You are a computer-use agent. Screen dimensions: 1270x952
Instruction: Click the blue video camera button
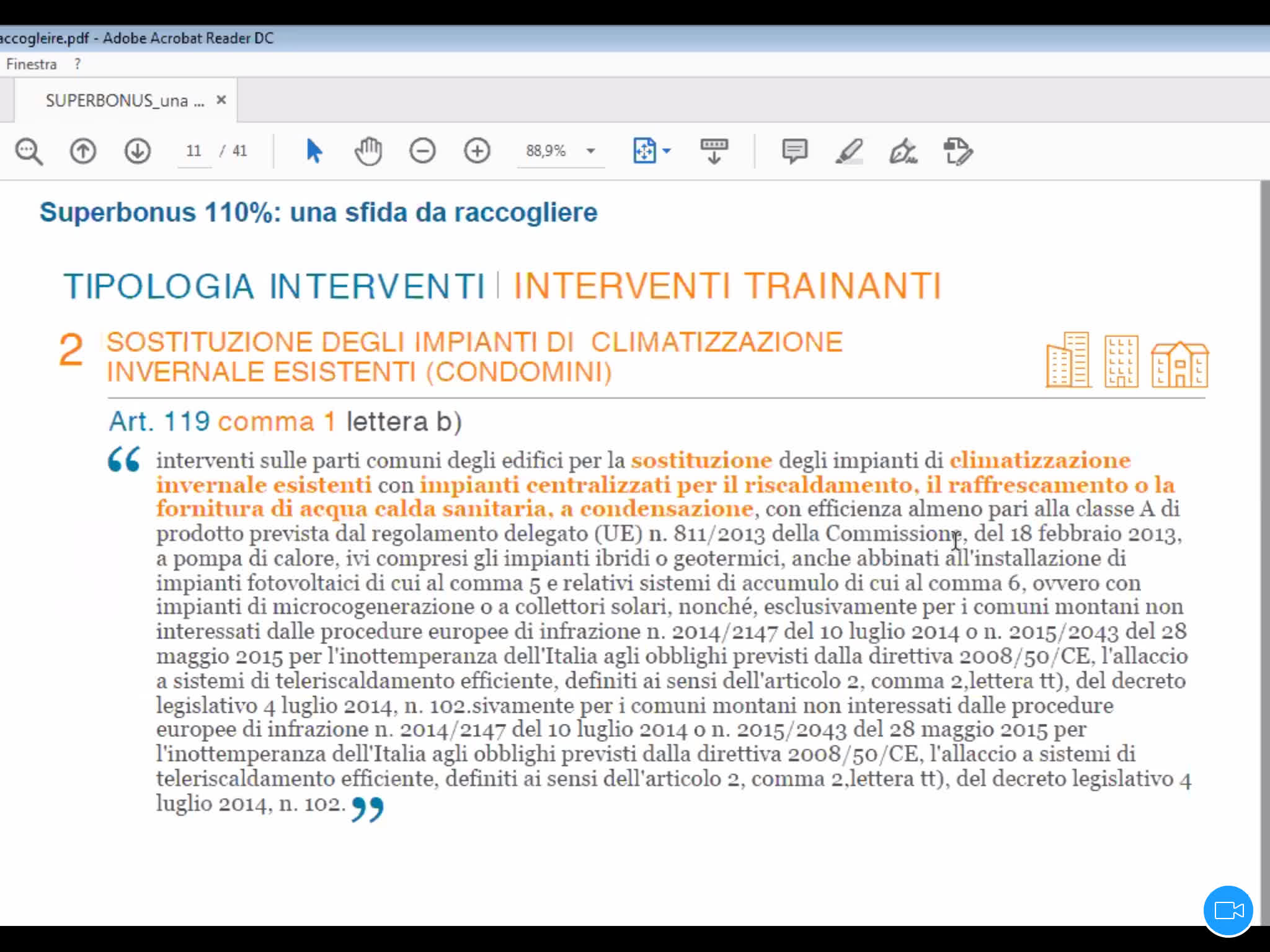(x=1228, y=910)
